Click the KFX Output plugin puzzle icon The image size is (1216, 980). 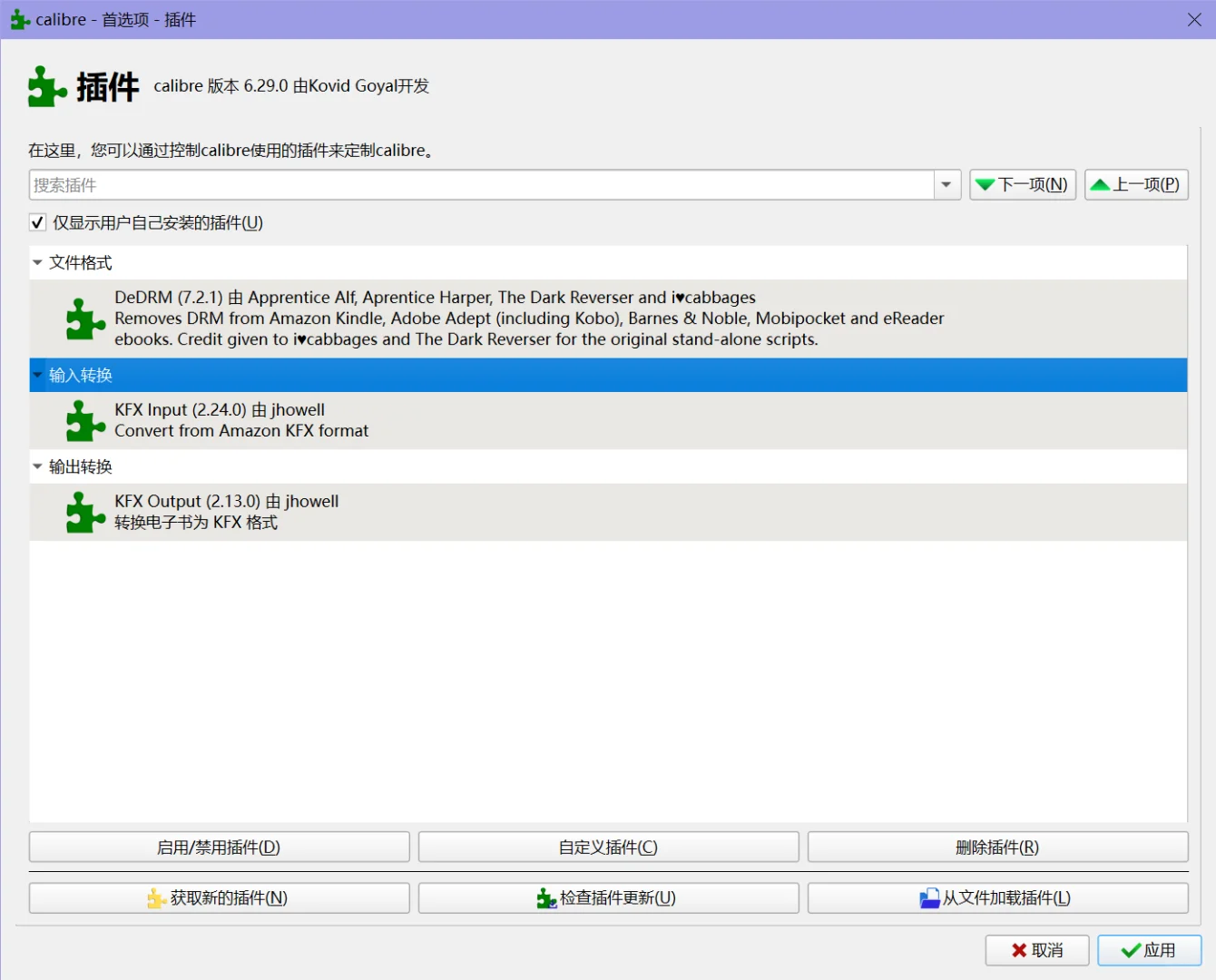(x=86, y=512)
